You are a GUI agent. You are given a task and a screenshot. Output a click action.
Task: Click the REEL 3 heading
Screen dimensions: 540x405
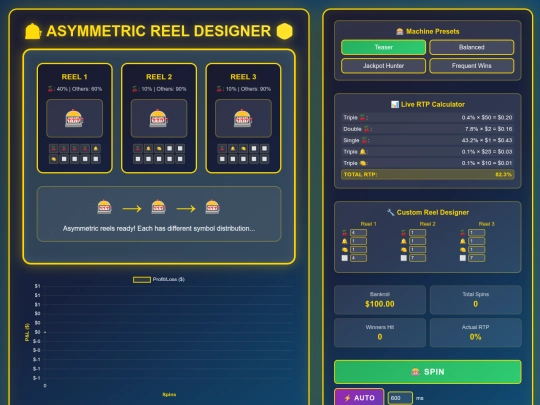tap(243, 77)
